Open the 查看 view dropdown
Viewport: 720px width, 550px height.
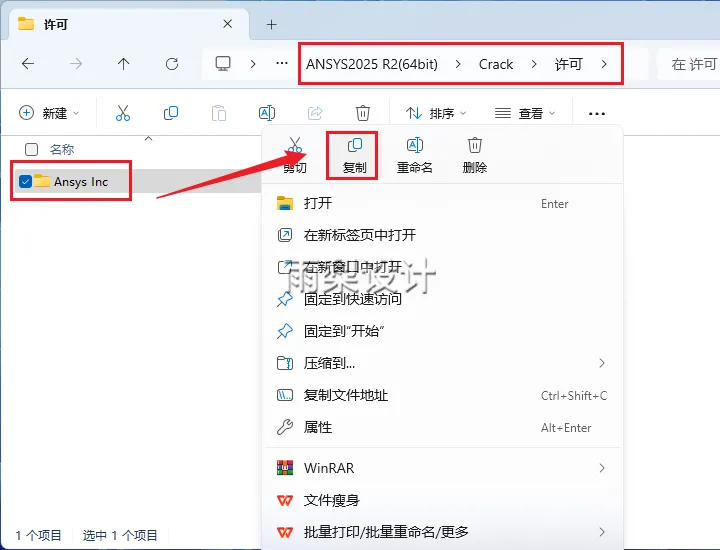525,113
